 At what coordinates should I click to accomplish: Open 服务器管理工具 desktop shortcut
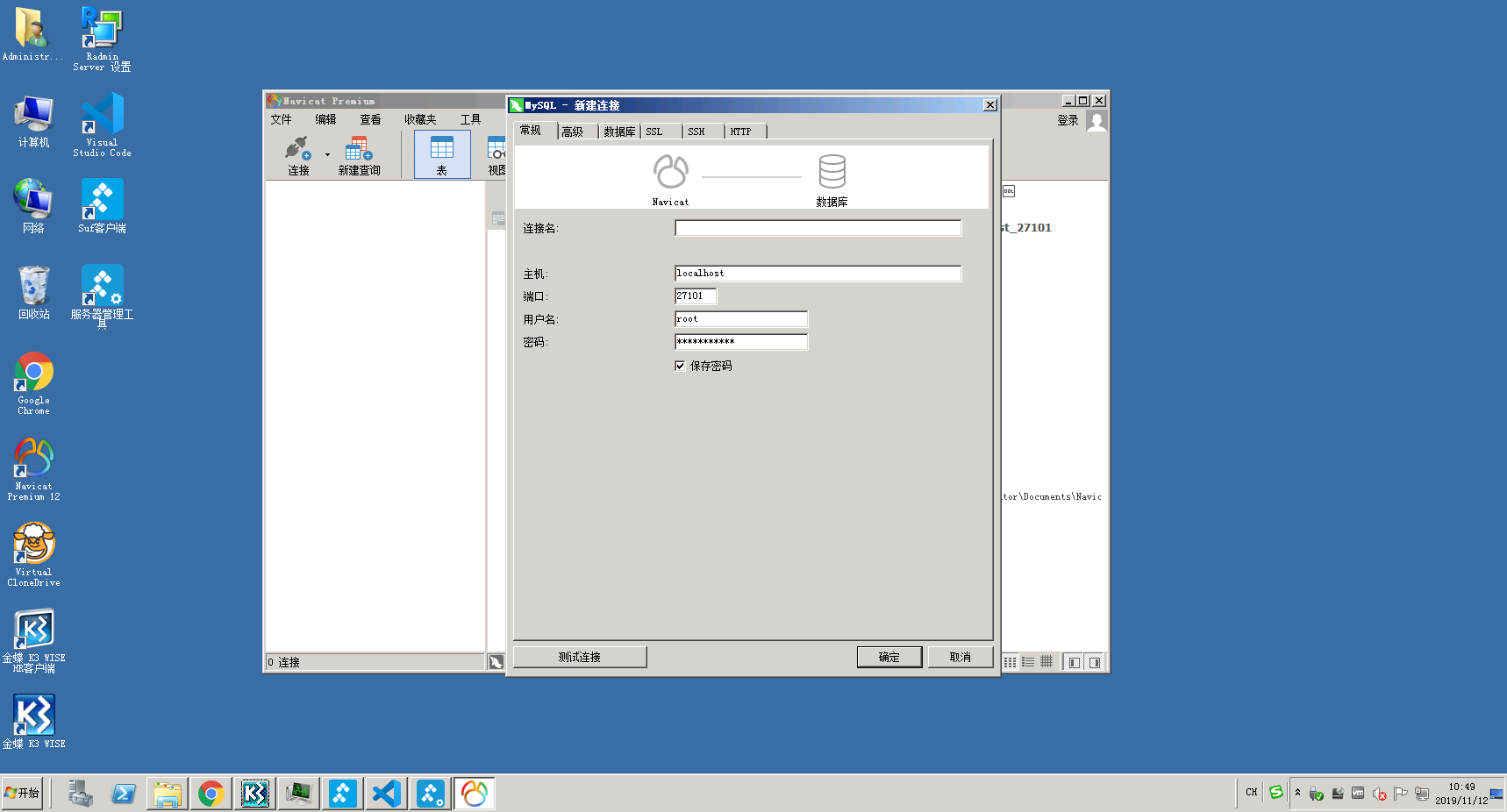pos(102,296)
